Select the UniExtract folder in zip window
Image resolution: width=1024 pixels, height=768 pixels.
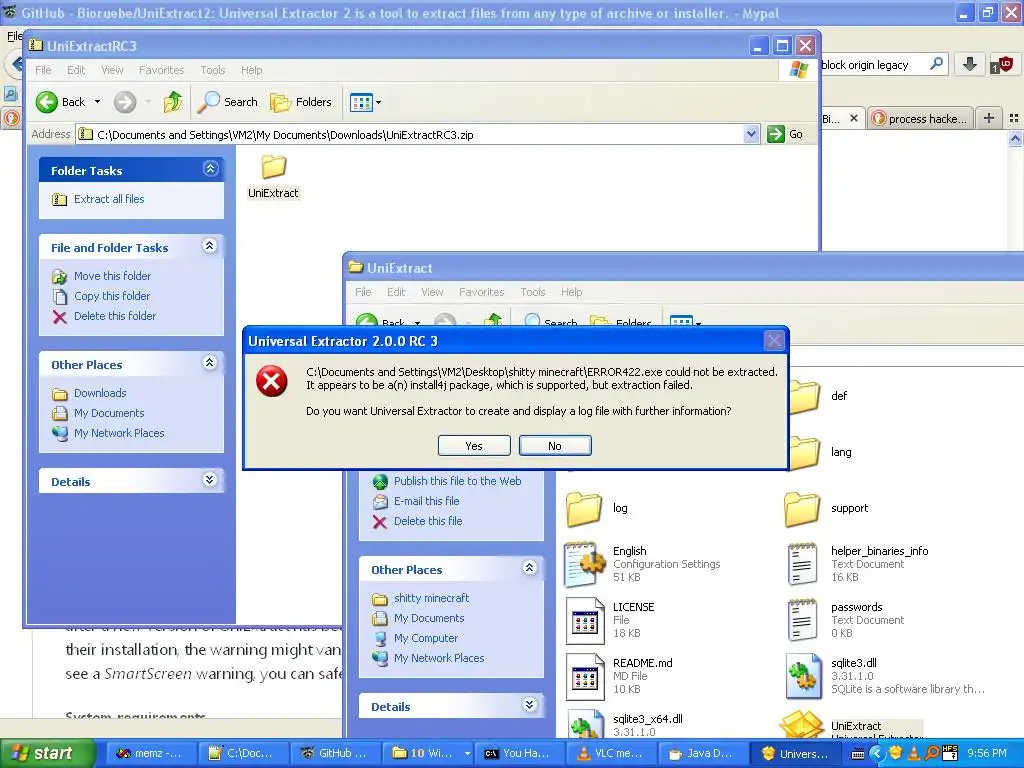pos(273,175)
